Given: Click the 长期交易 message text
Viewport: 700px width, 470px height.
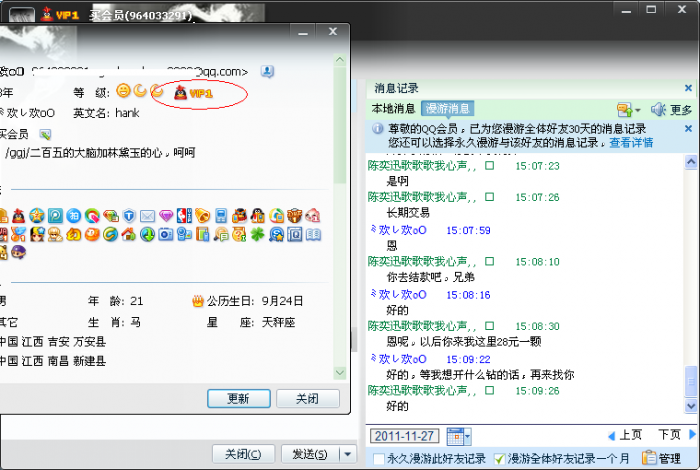Looking at the screenshot, I should pos(408,212).
